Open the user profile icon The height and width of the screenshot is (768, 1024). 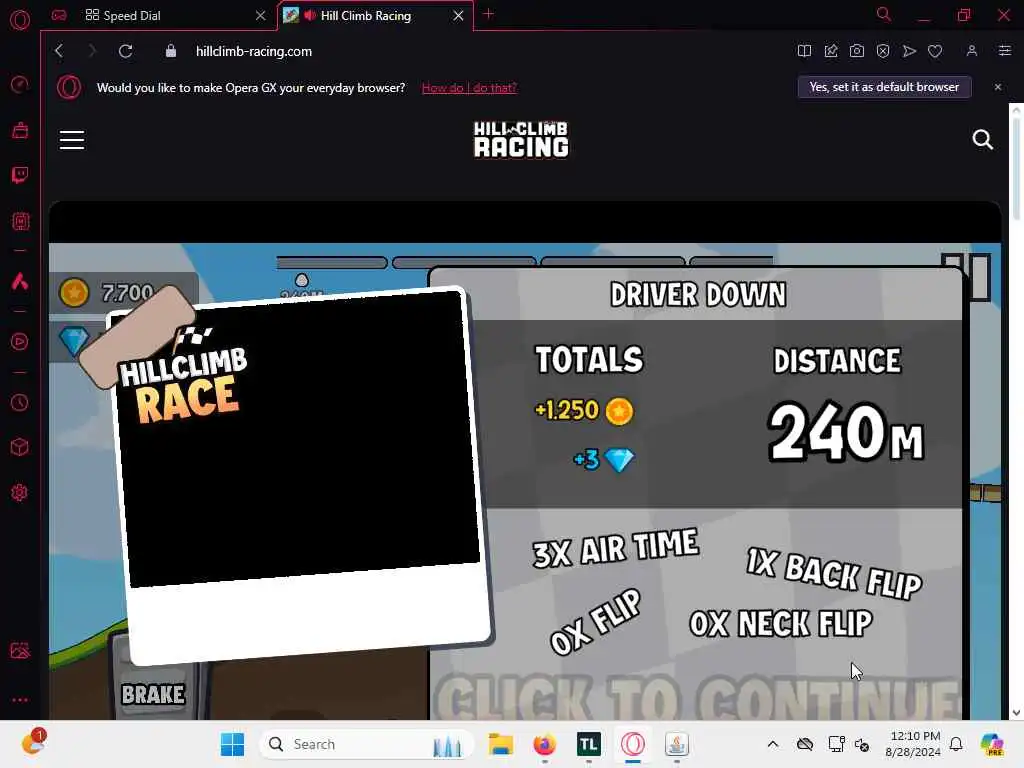coord(972,51)
